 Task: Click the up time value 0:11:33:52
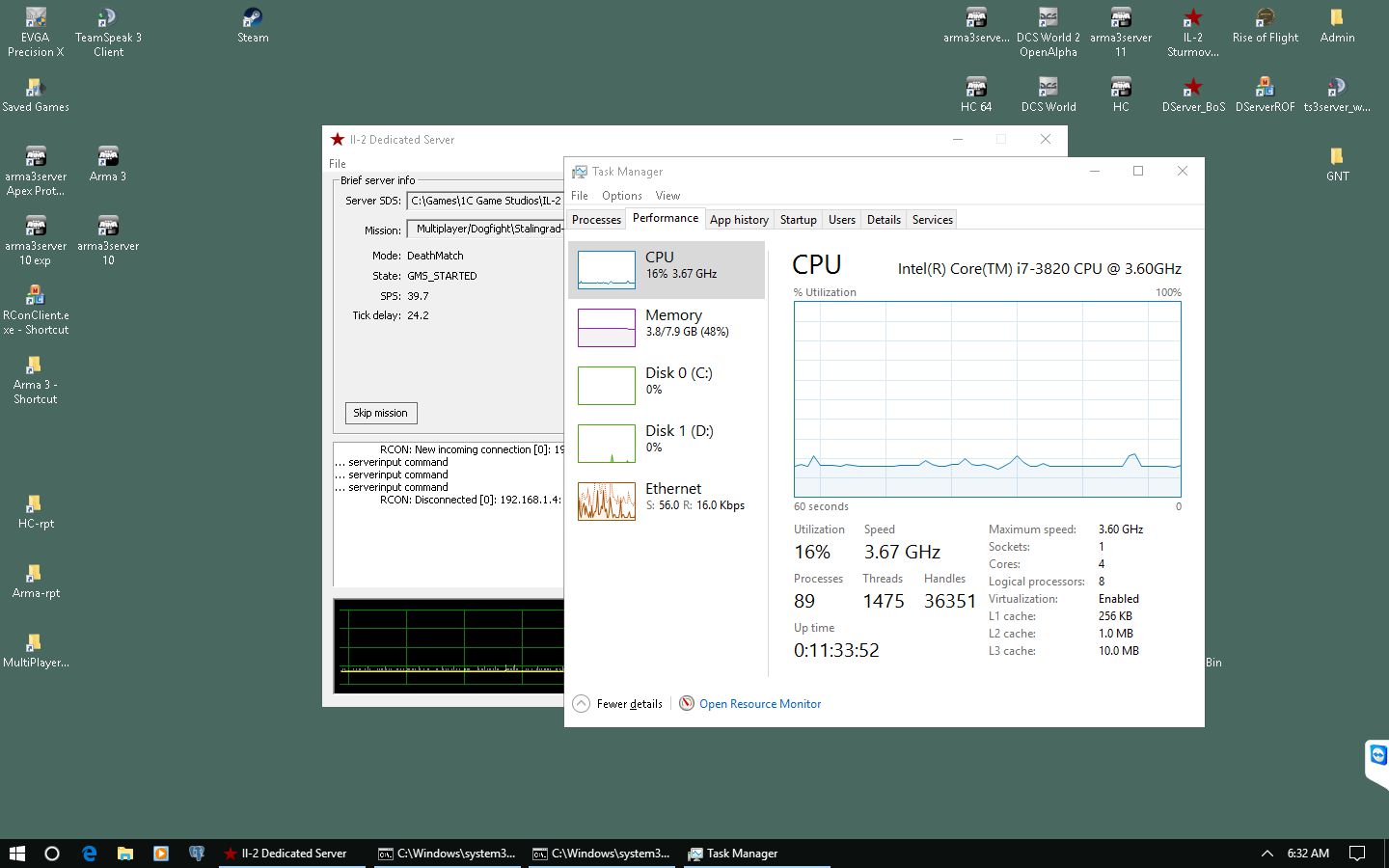(836, 651)
